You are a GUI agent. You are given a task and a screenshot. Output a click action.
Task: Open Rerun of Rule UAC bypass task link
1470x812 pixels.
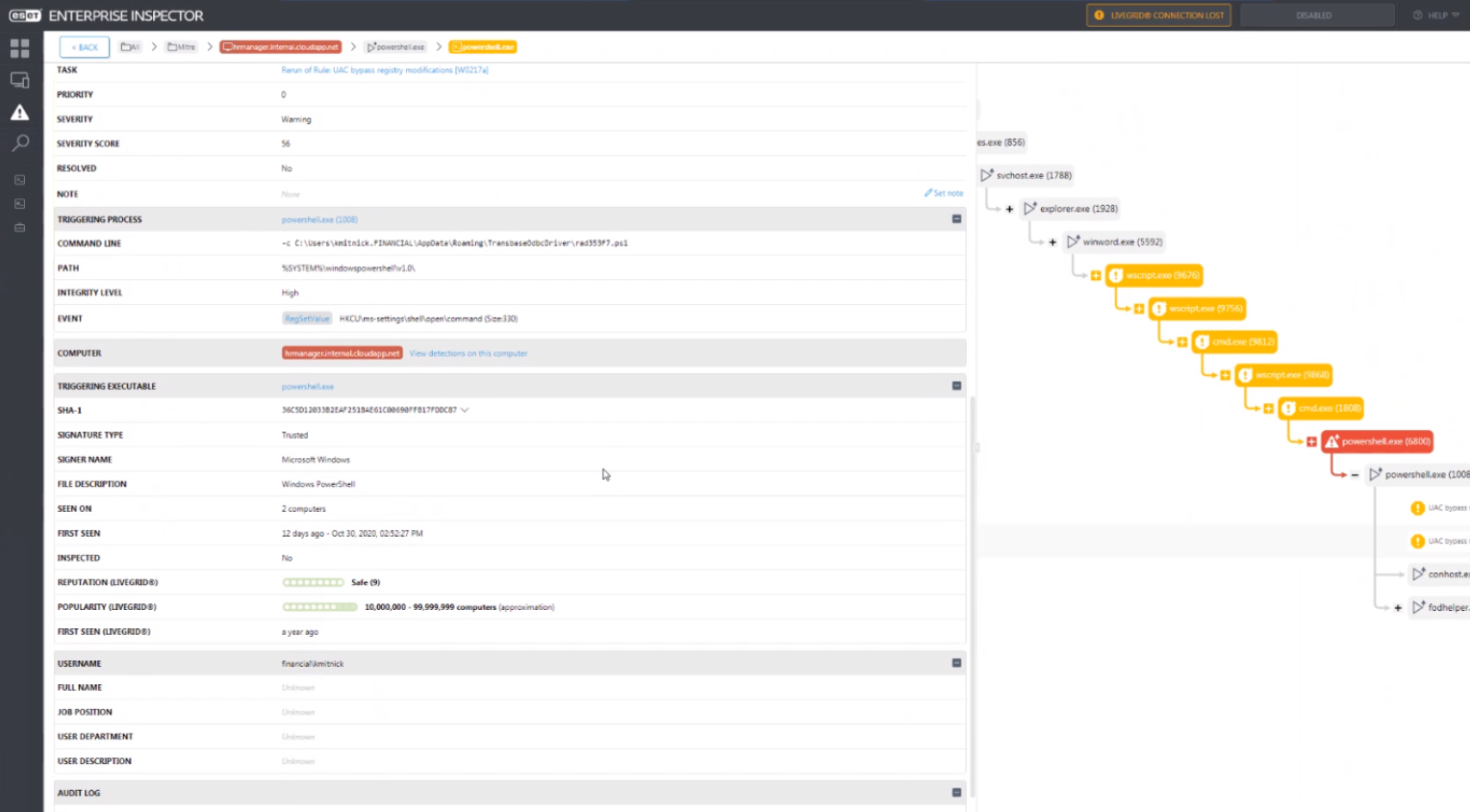click(385, 70)
